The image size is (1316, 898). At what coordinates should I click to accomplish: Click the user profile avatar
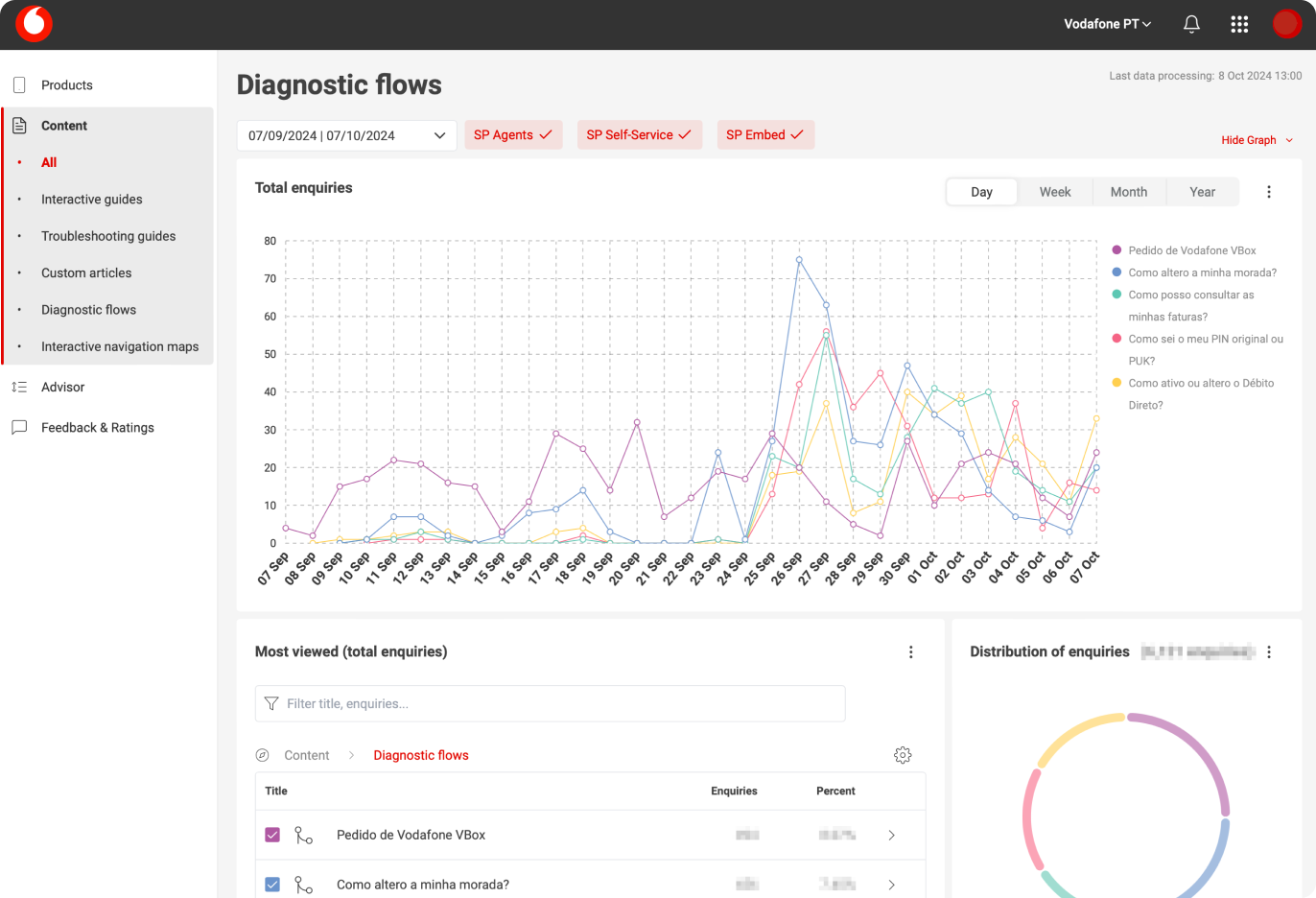click(1286, 24)
